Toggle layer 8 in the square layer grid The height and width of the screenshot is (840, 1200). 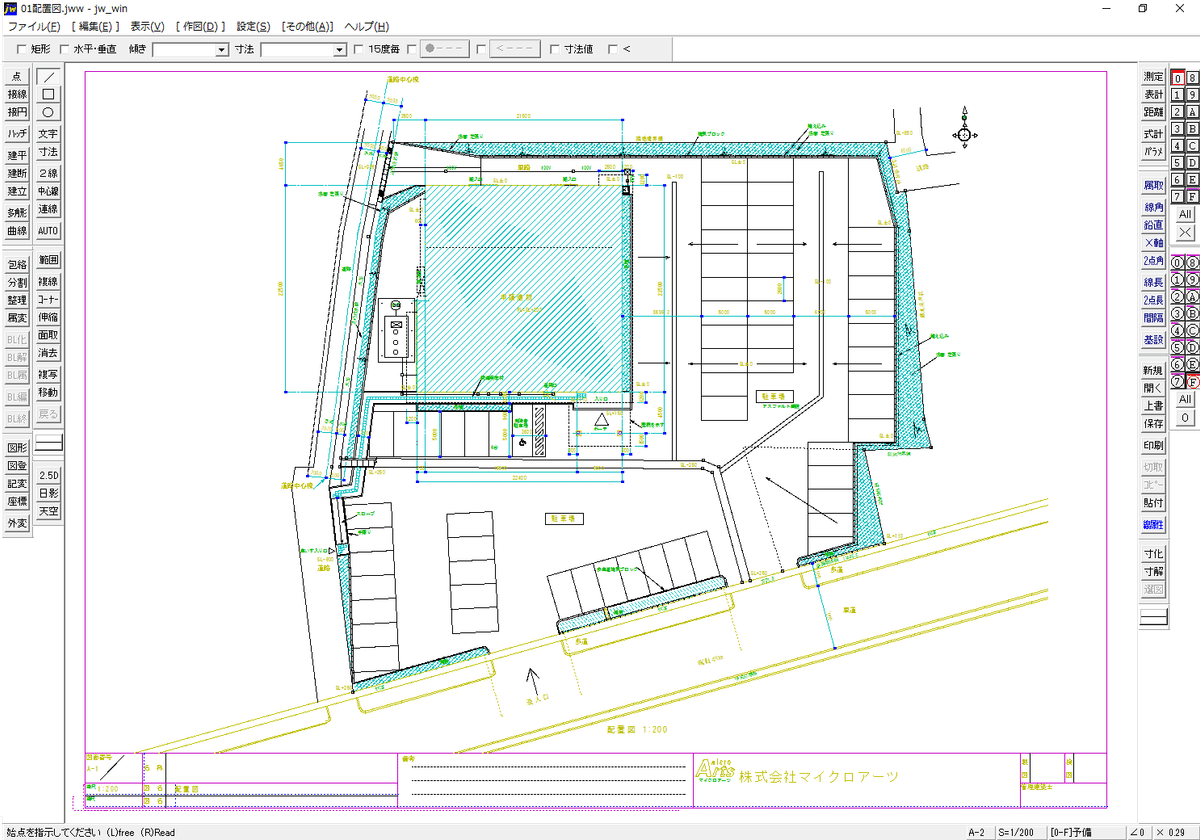1192,78
